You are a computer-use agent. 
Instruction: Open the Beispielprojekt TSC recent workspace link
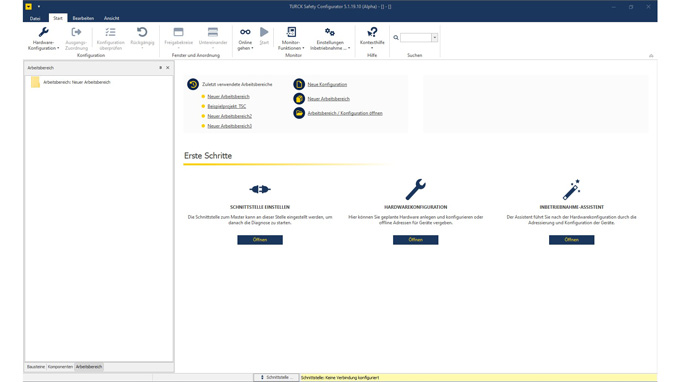(226, 106)
